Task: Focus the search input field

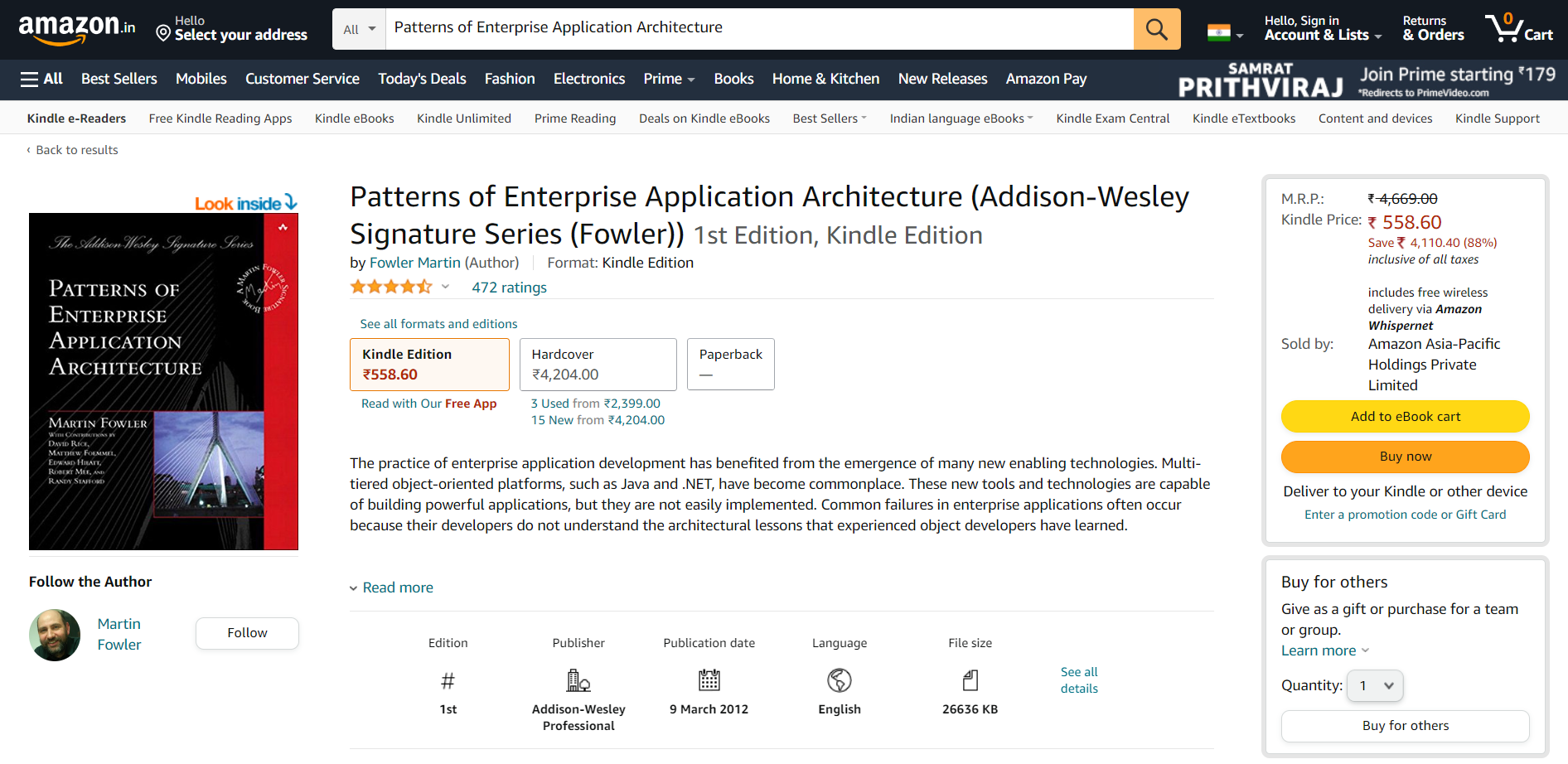Action: coord(760,29)
